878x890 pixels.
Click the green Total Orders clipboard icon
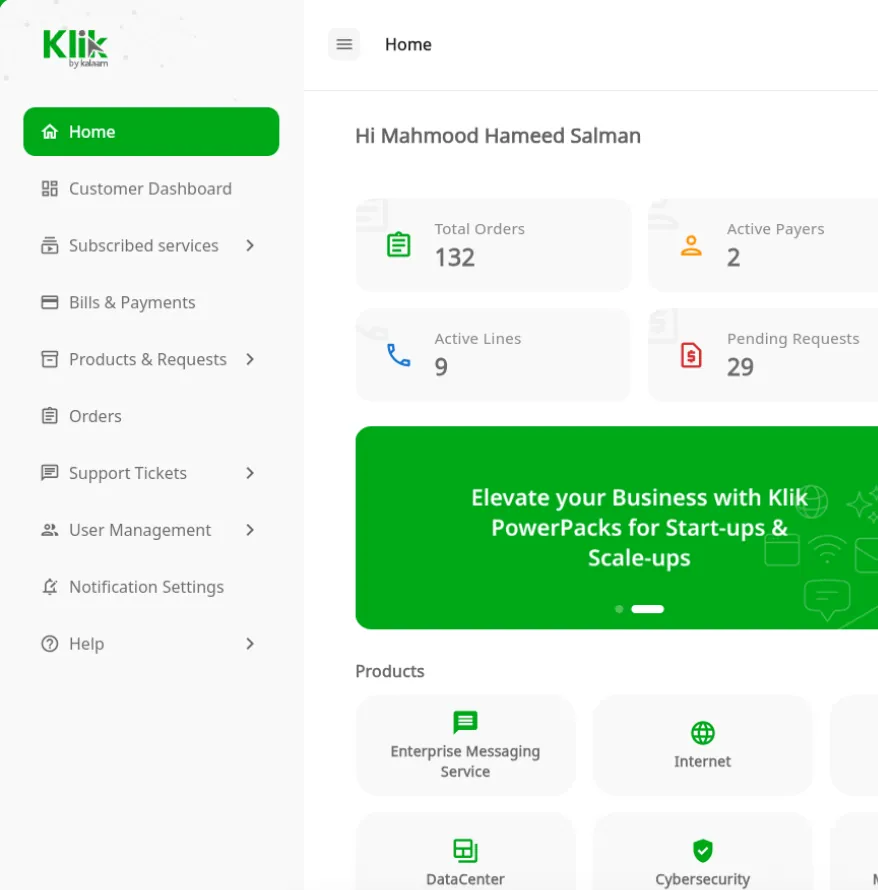click(x=398, y=245)
